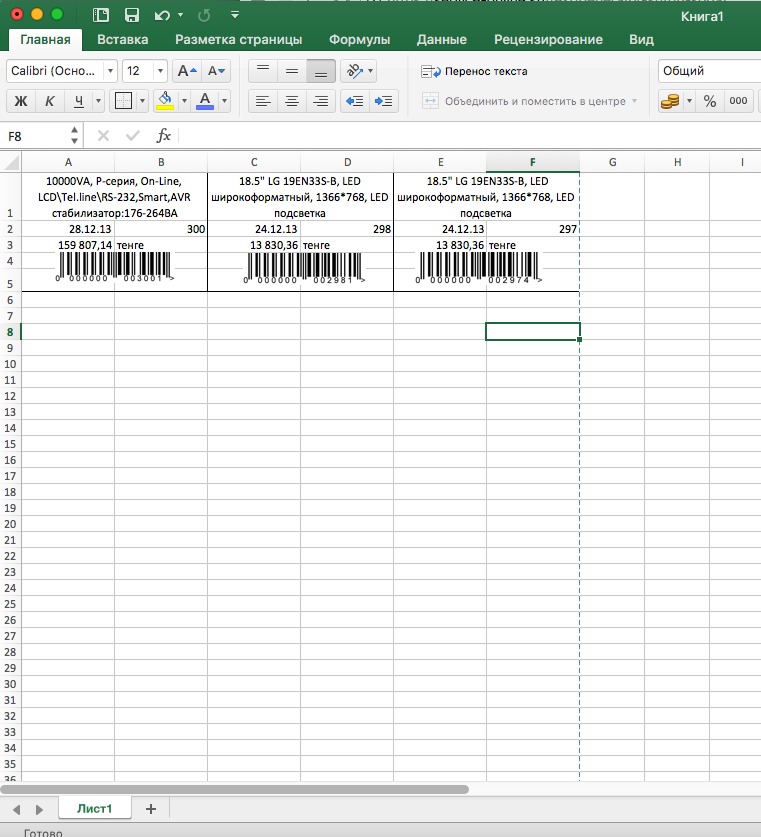Image resolution: width=761 pixels, height=837 pixels.
Task: Toggle italic formatting (К)
Action: click(x=49, y=101)
